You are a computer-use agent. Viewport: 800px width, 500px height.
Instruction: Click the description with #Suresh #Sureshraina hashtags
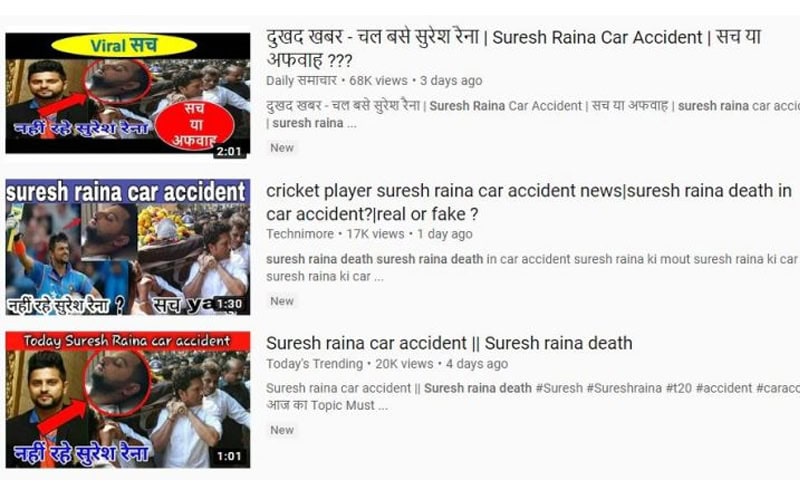533,396
